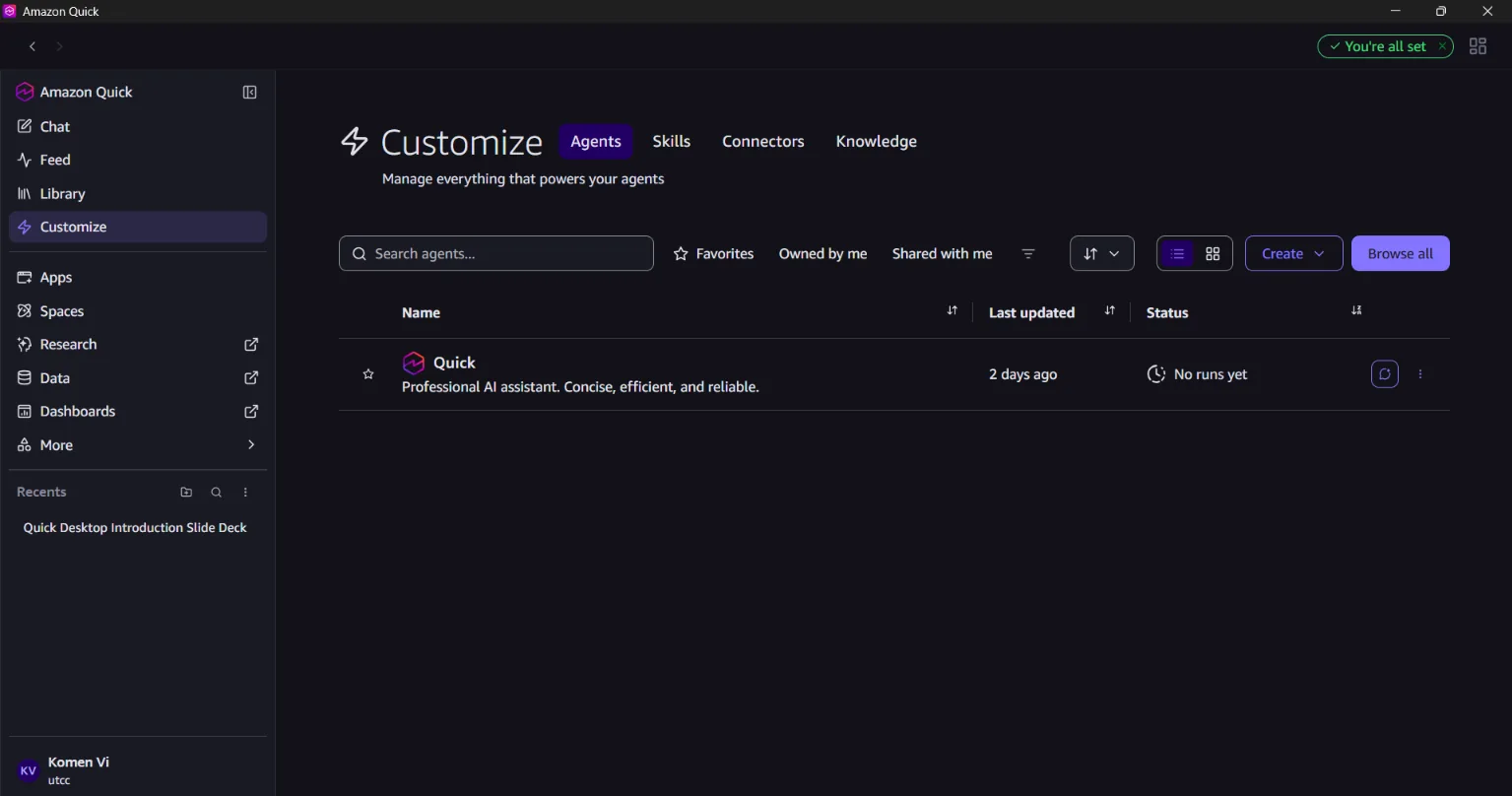Screen dimensions: 1512x796
Task: Filter by Shared with me
Action: pos(943,254)
